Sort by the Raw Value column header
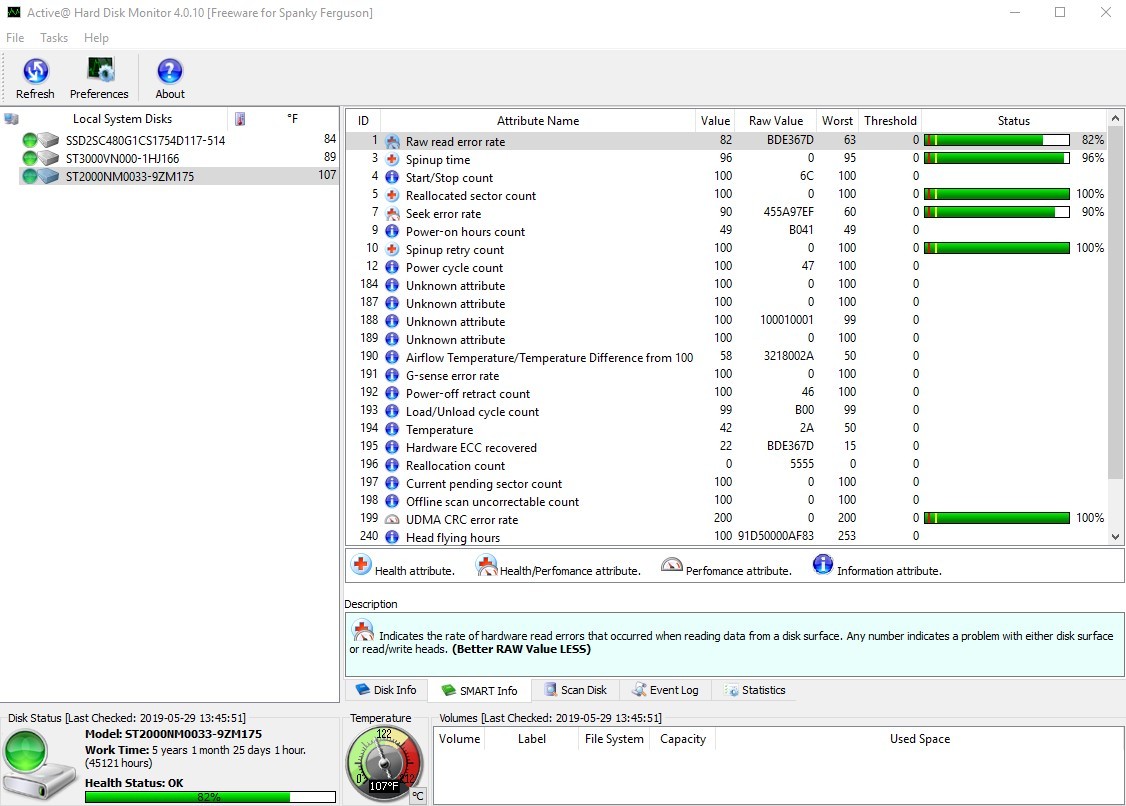1126x806 pixels. [x=775, y=121]
